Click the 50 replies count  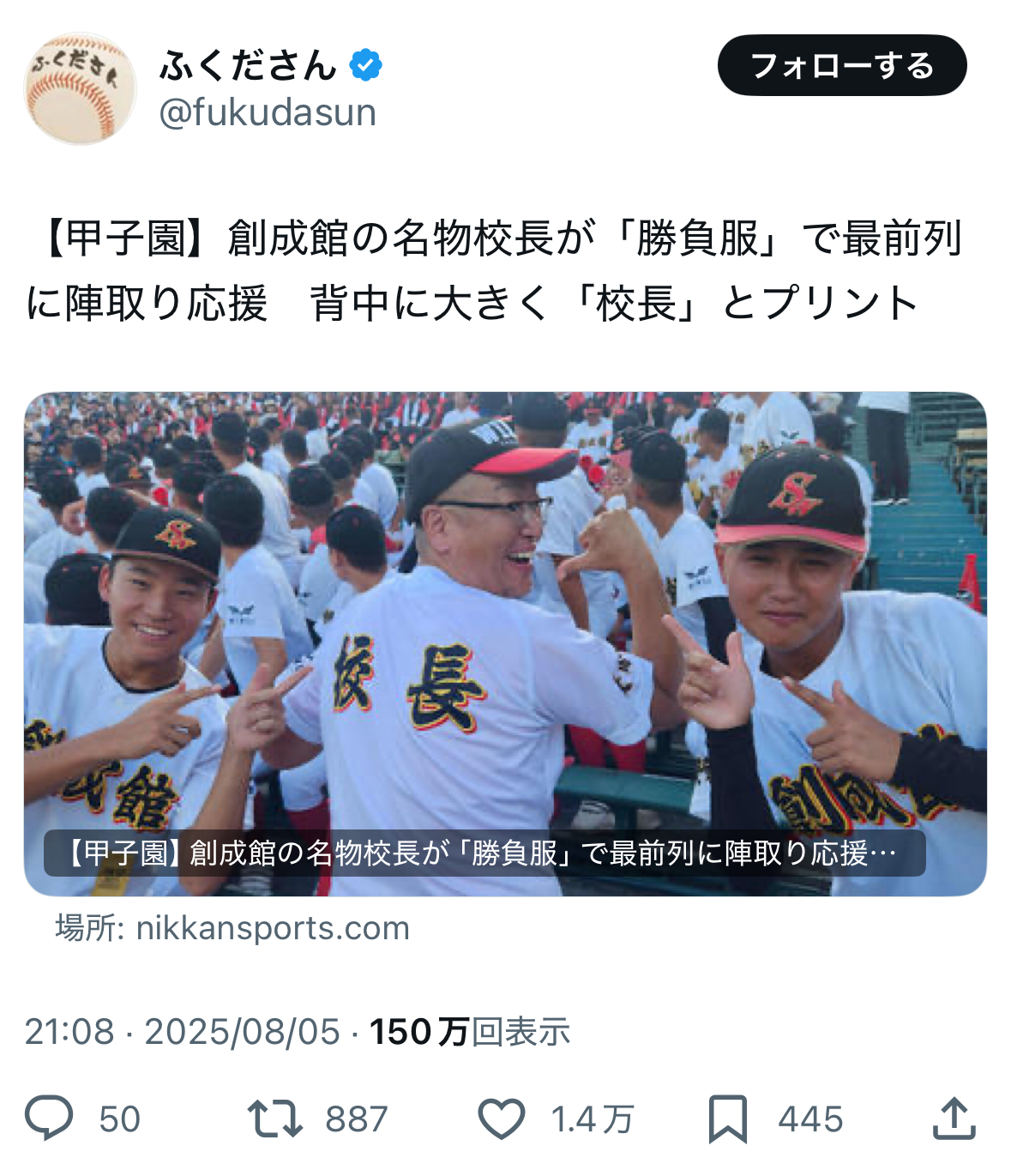pos(119,1119)
